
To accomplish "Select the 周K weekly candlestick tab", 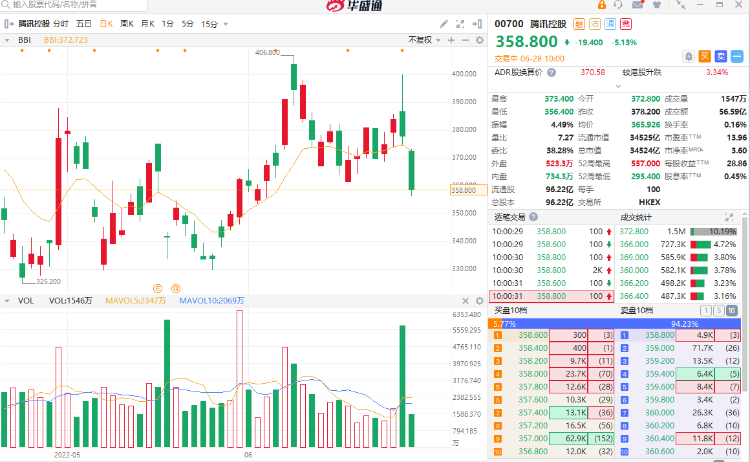I will (127, 24).
